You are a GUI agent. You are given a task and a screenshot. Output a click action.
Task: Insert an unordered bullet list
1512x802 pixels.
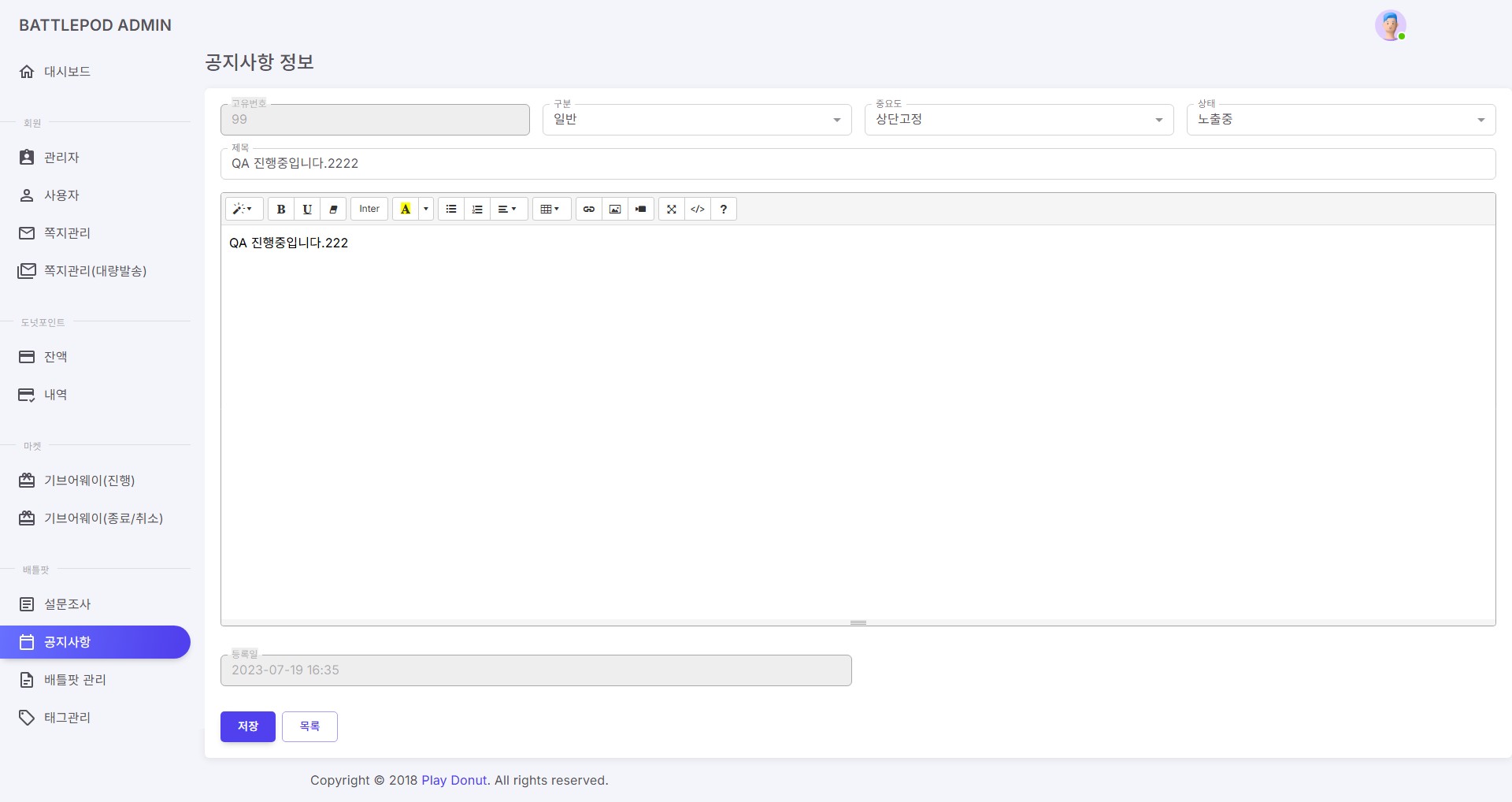click(451, 209)
